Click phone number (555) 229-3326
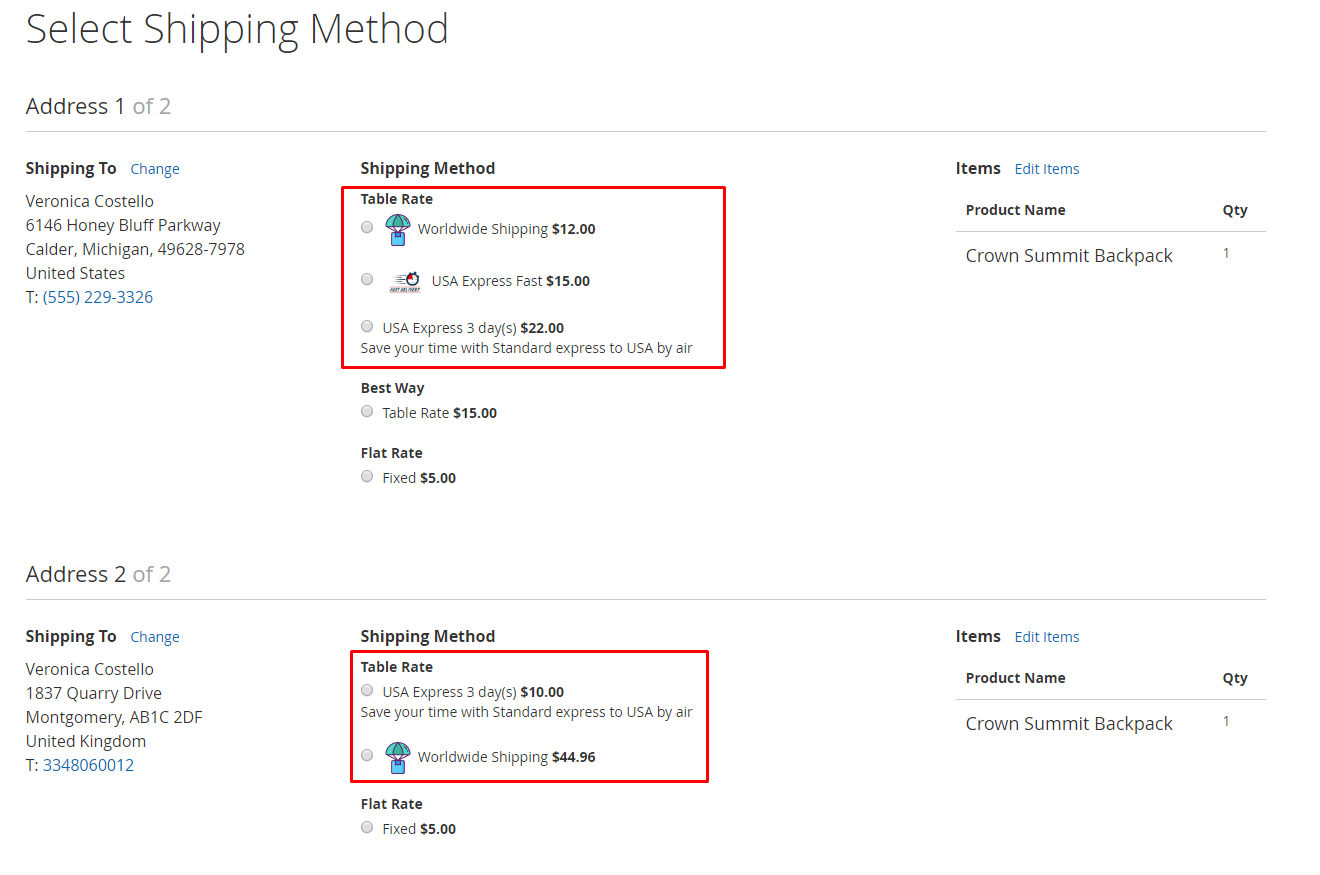 pyautogui.click(x=98, y=297)
